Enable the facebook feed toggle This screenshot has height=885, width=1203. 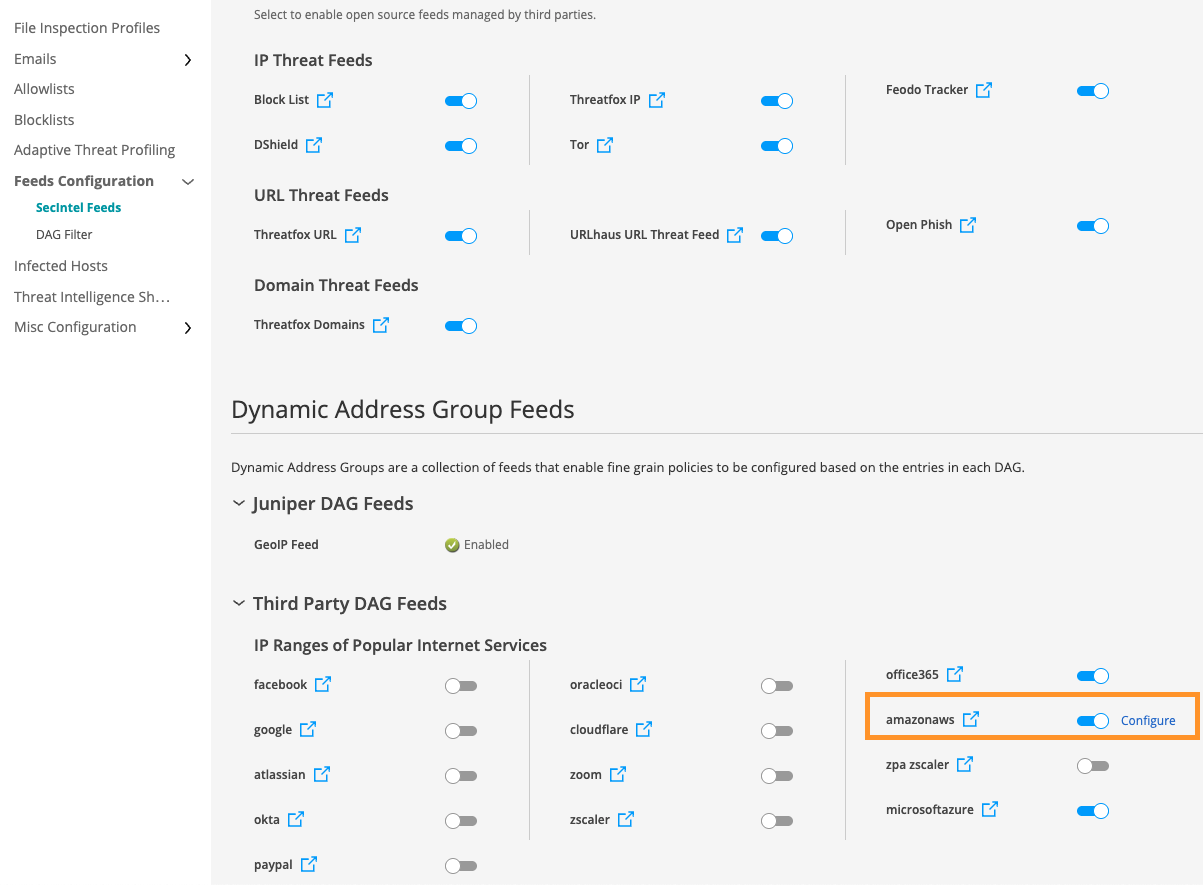click(461, 686)
